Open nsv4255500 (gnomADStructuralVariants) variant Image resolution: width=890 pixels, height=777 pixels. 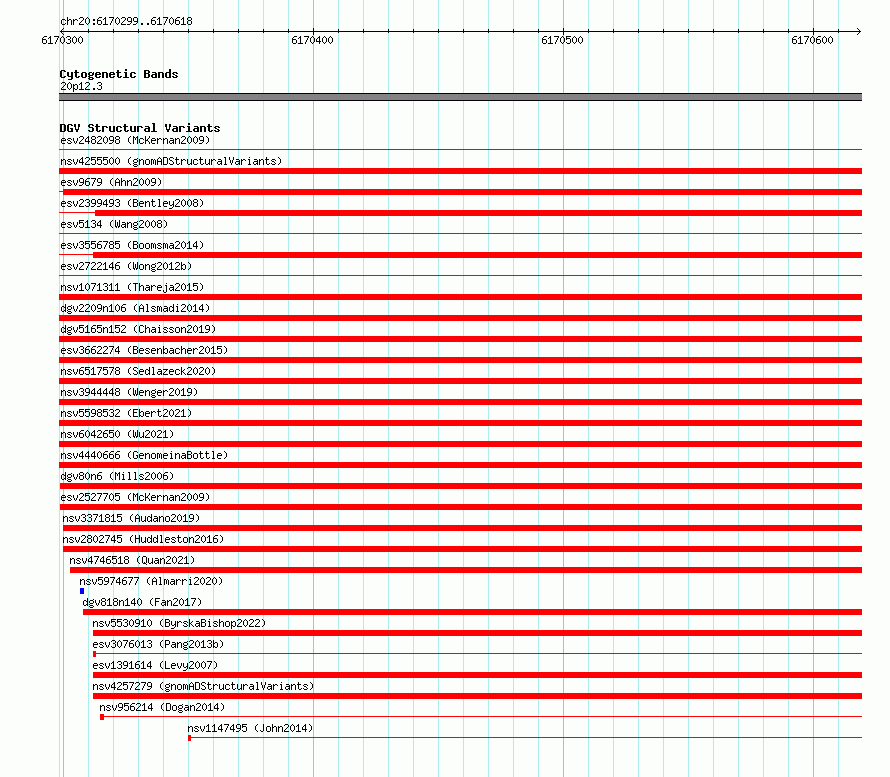(171, 161)
